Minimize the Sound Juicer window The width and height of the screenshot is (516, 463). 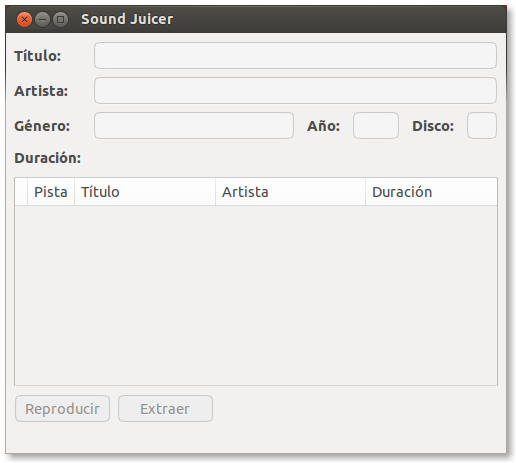(x=42, y=19)
